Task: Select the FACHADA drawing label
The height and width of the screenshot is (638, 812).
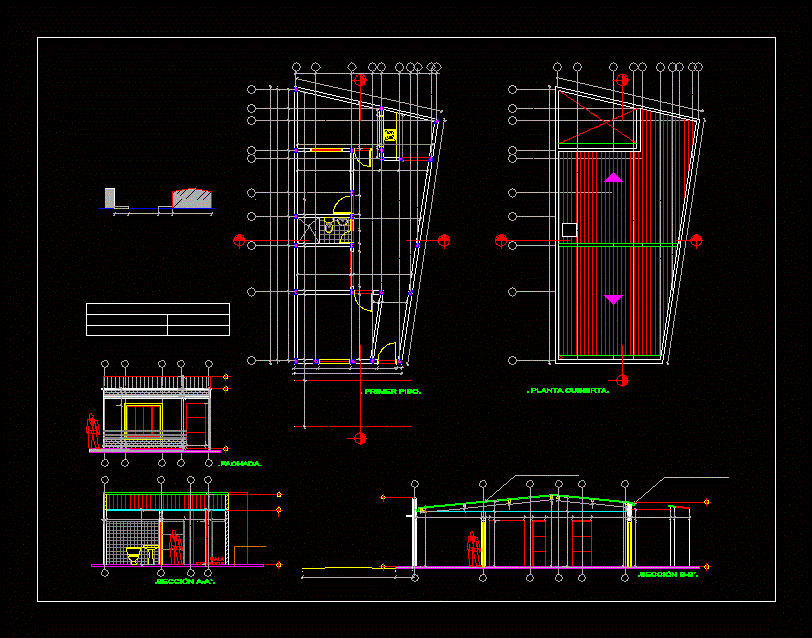Action: tap(240, 464)
